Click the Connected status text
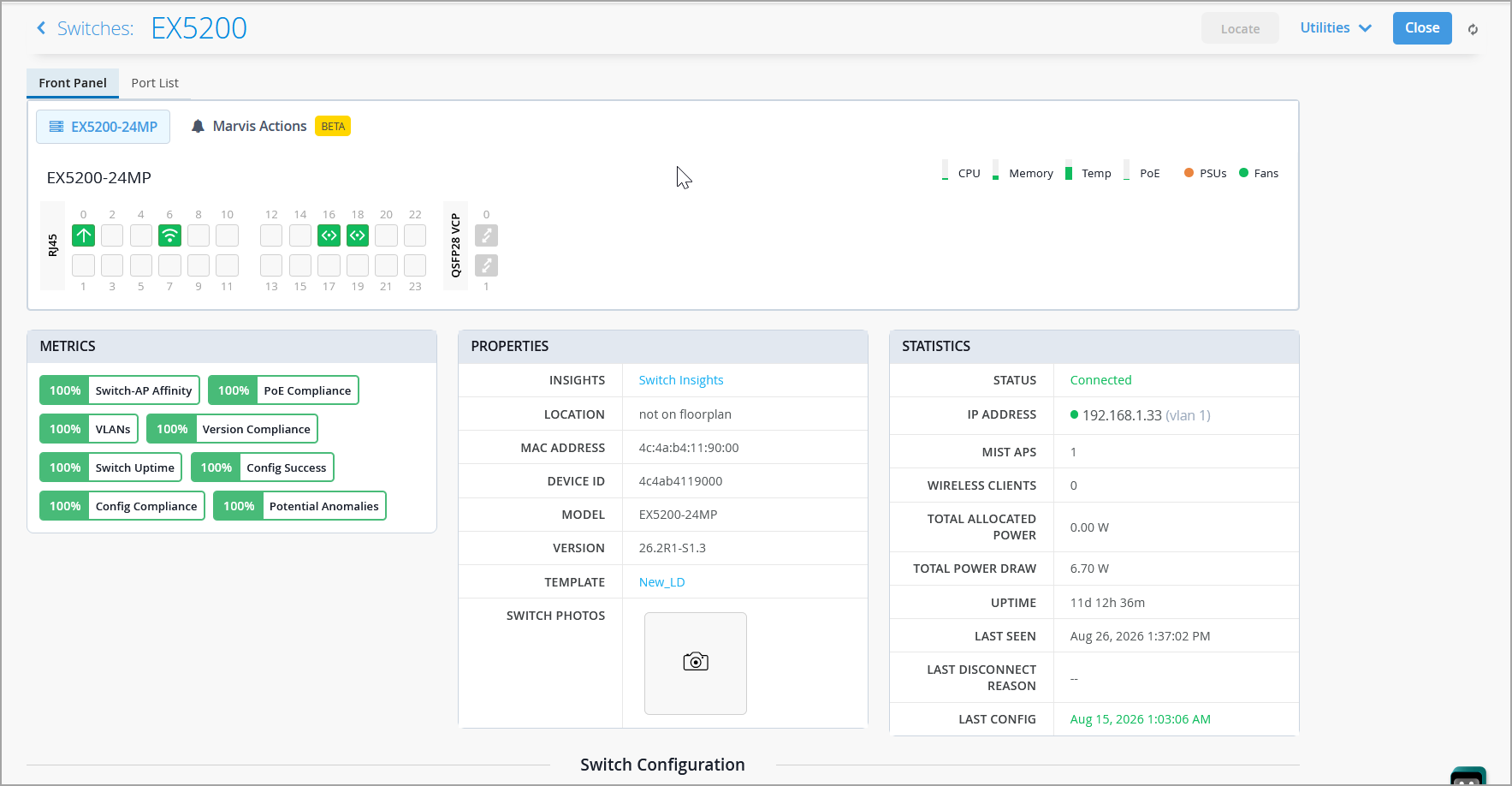Image resolution: width=1512 pixels, height=786 pixels. point(1100,380)
